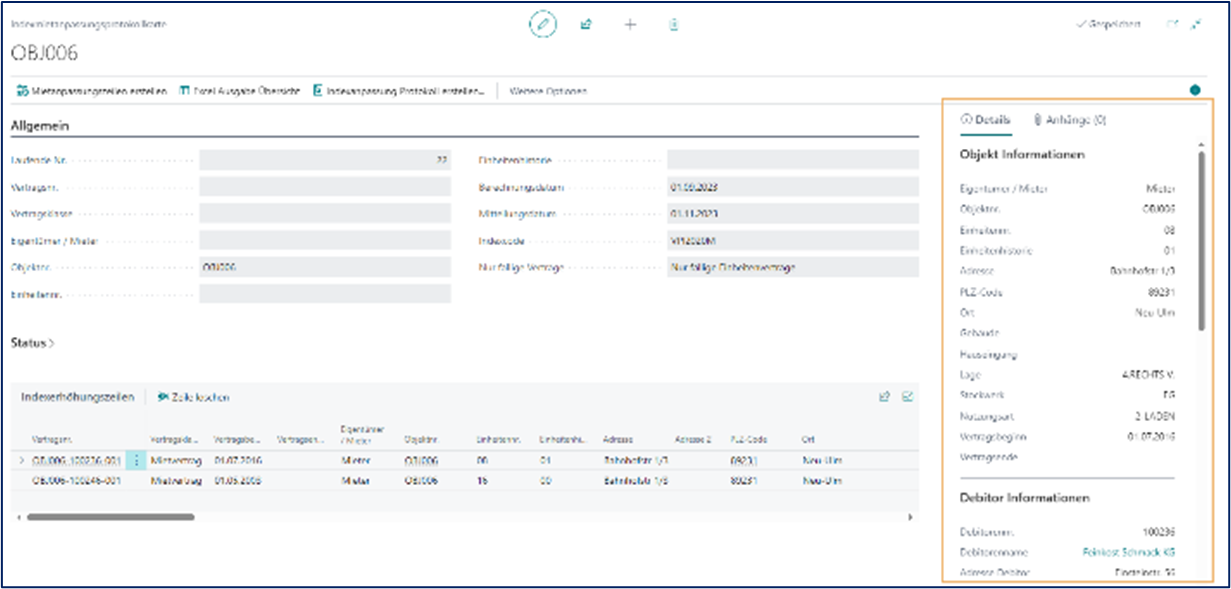Click share icon in Indexerhöhungszeilen section
This screenshot has width=1231, height=589.
pyautogui.click(x=884, y=396)
